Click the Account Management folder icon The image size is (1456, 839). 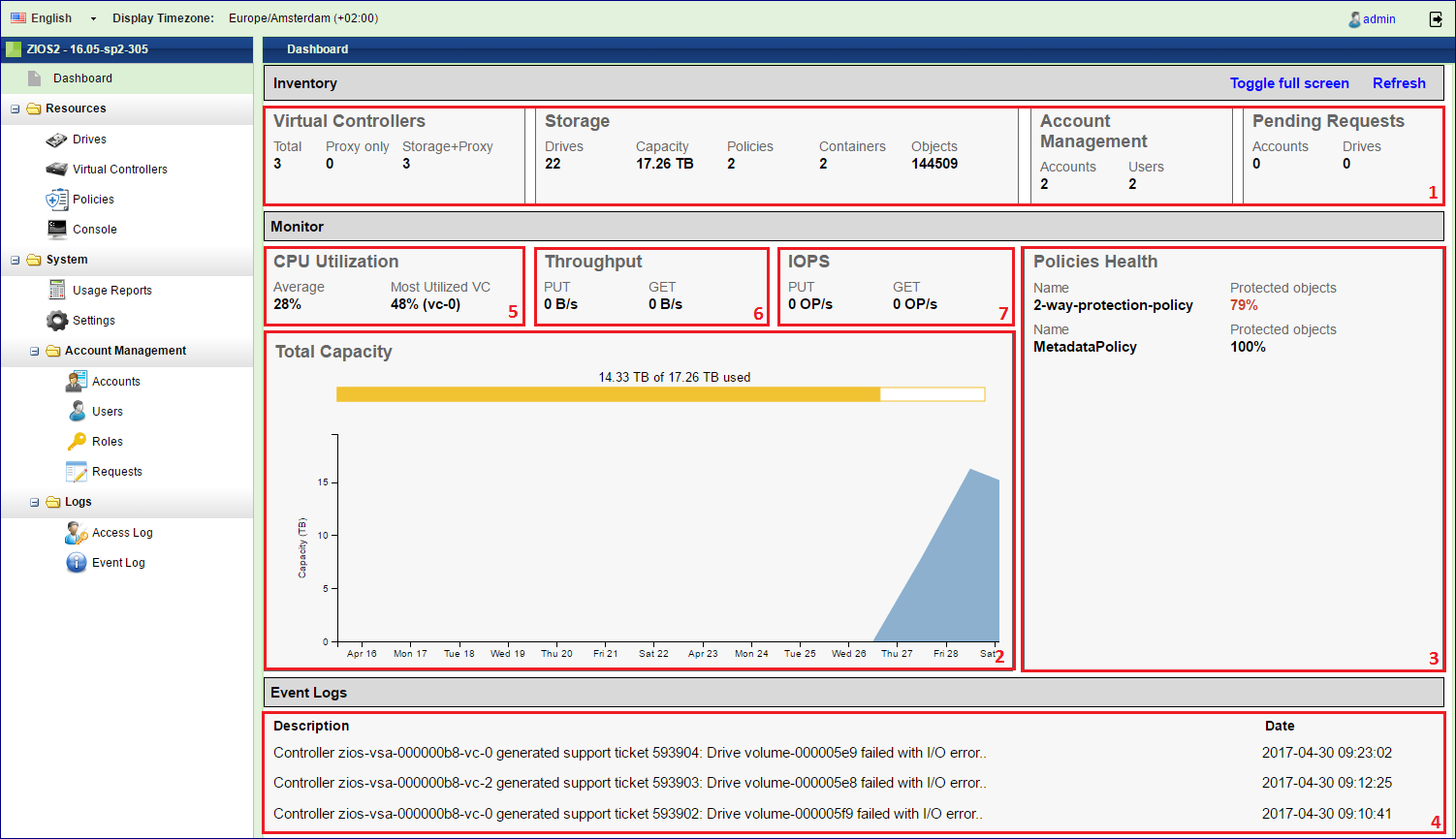tap(53, 351)
